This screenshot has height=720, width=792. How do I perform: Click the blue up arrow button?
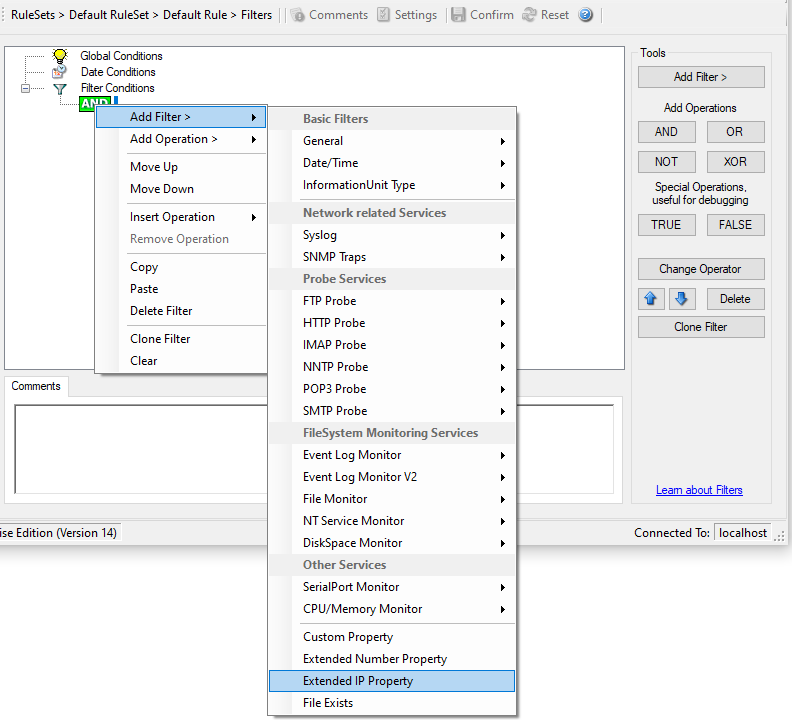point(653,299)
